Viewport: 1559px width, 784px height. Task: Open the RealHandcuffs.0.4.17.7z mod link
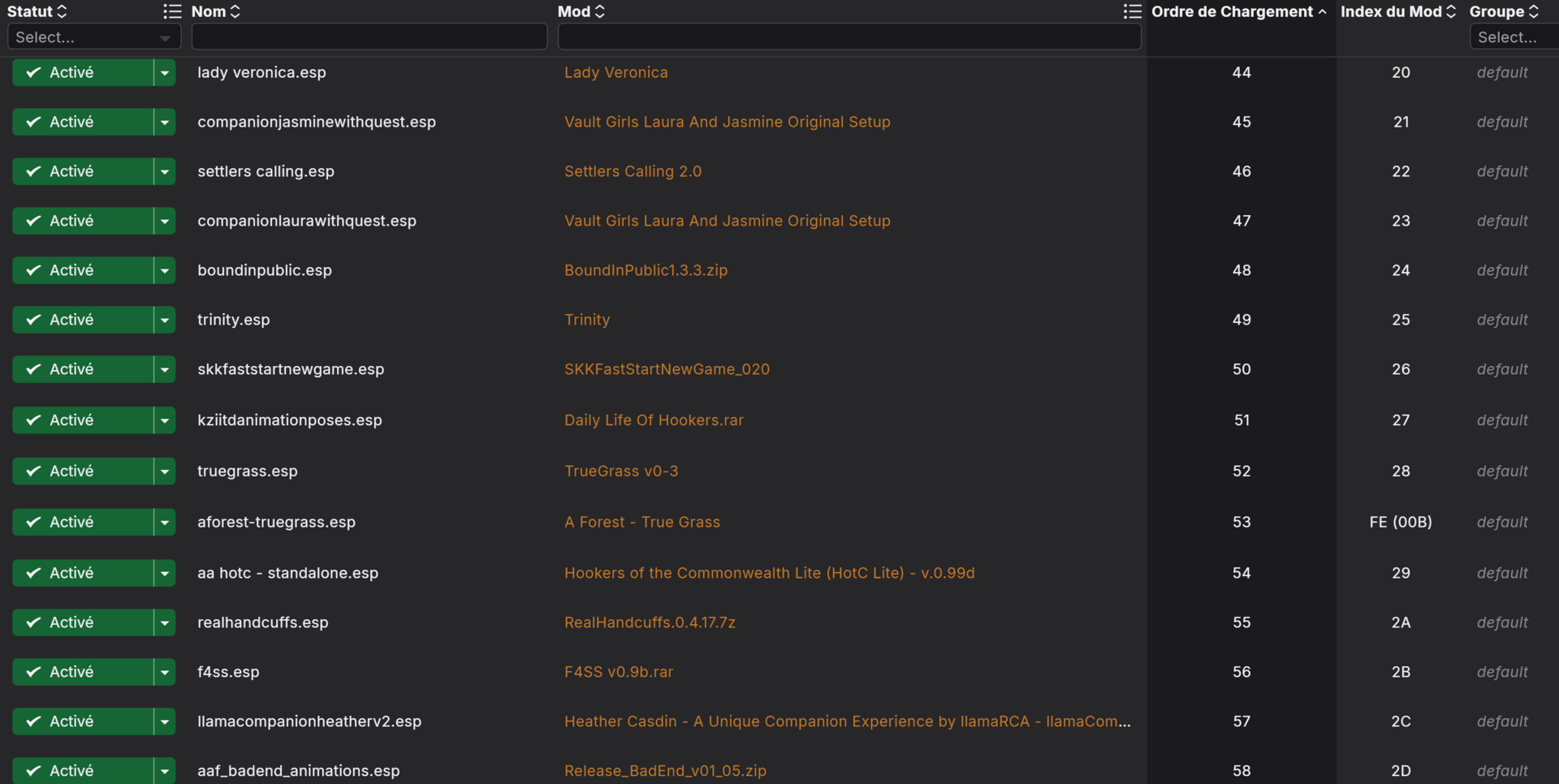650,622
